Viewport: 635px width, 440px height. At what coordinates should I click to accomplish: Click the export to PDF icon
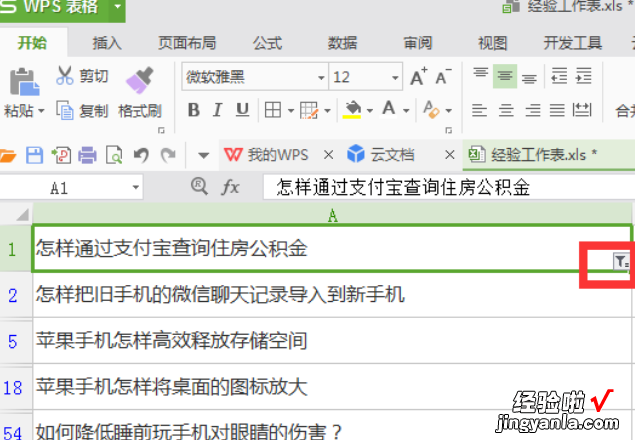pyautogui.click(x=61, y=156)
